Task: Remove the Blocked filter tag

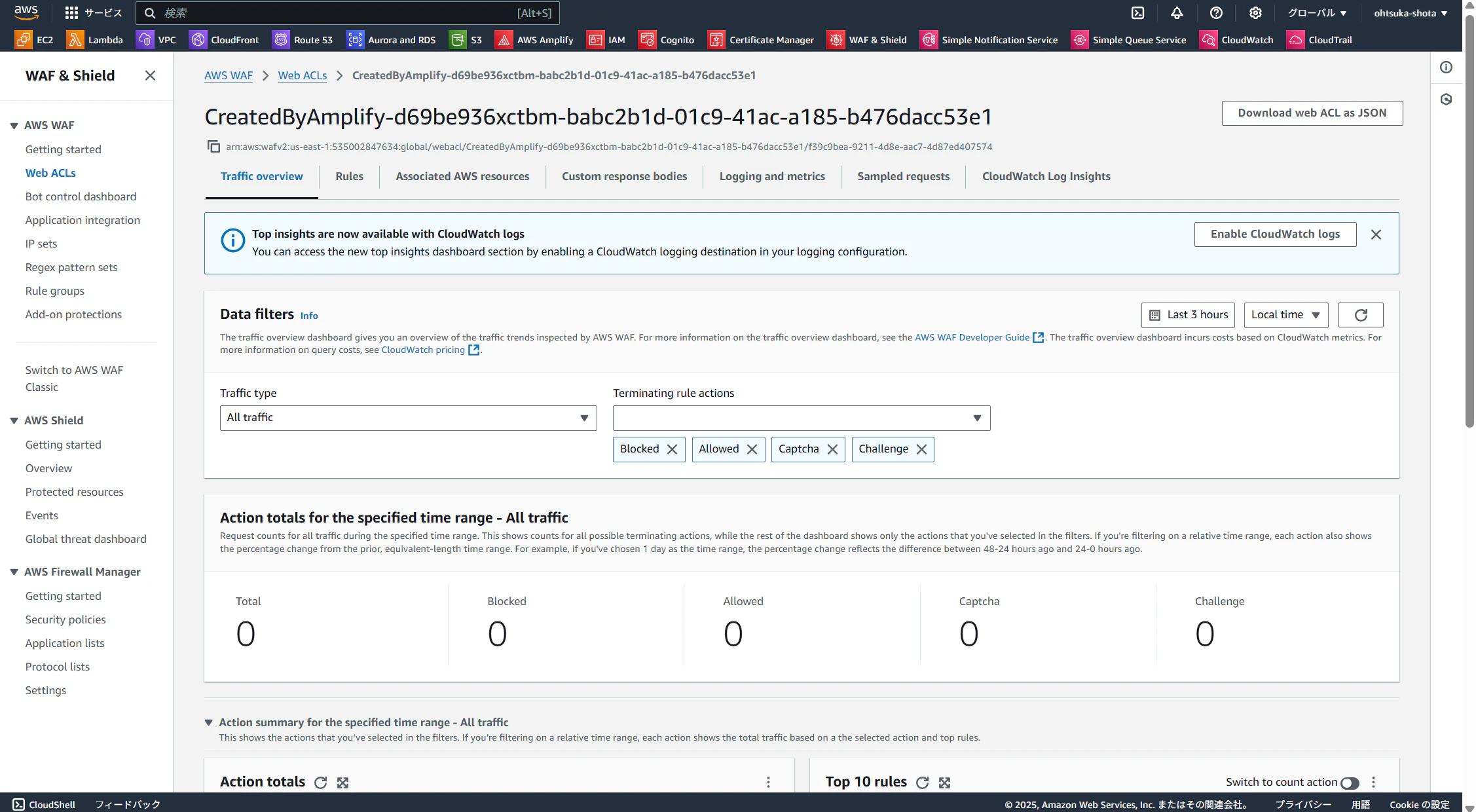Action: point(672,449)
